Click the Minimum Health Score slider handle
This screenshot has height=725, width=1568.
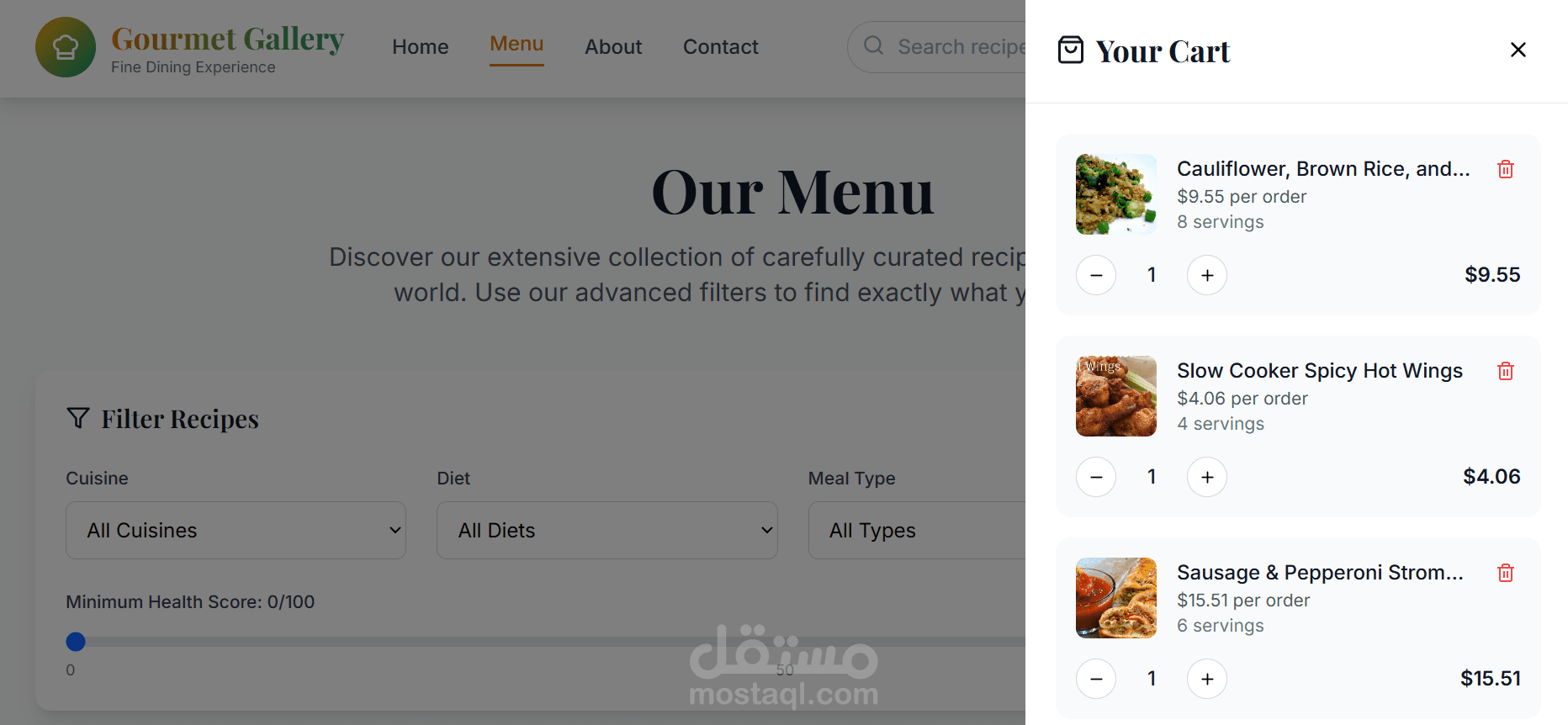click(76, 642)
